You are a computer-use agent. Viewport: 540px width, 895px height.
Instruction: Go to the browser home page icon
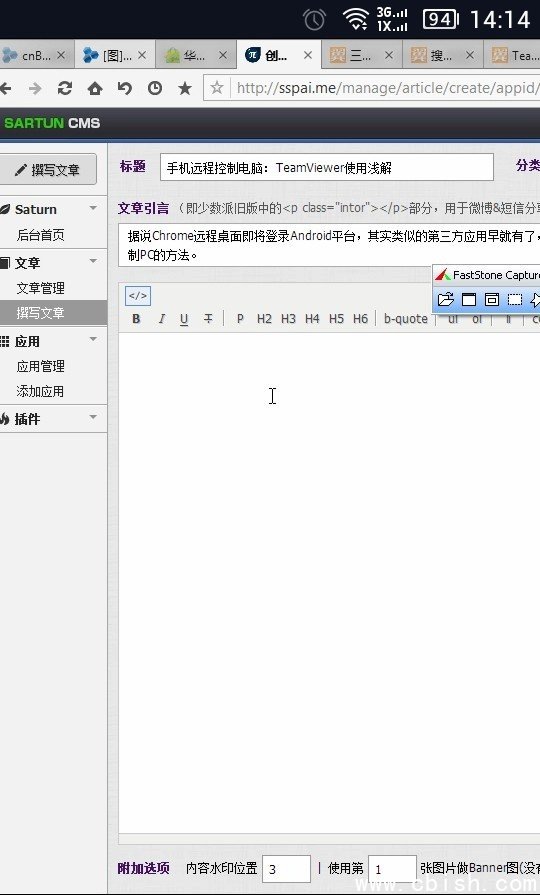[x=95, y=88]
